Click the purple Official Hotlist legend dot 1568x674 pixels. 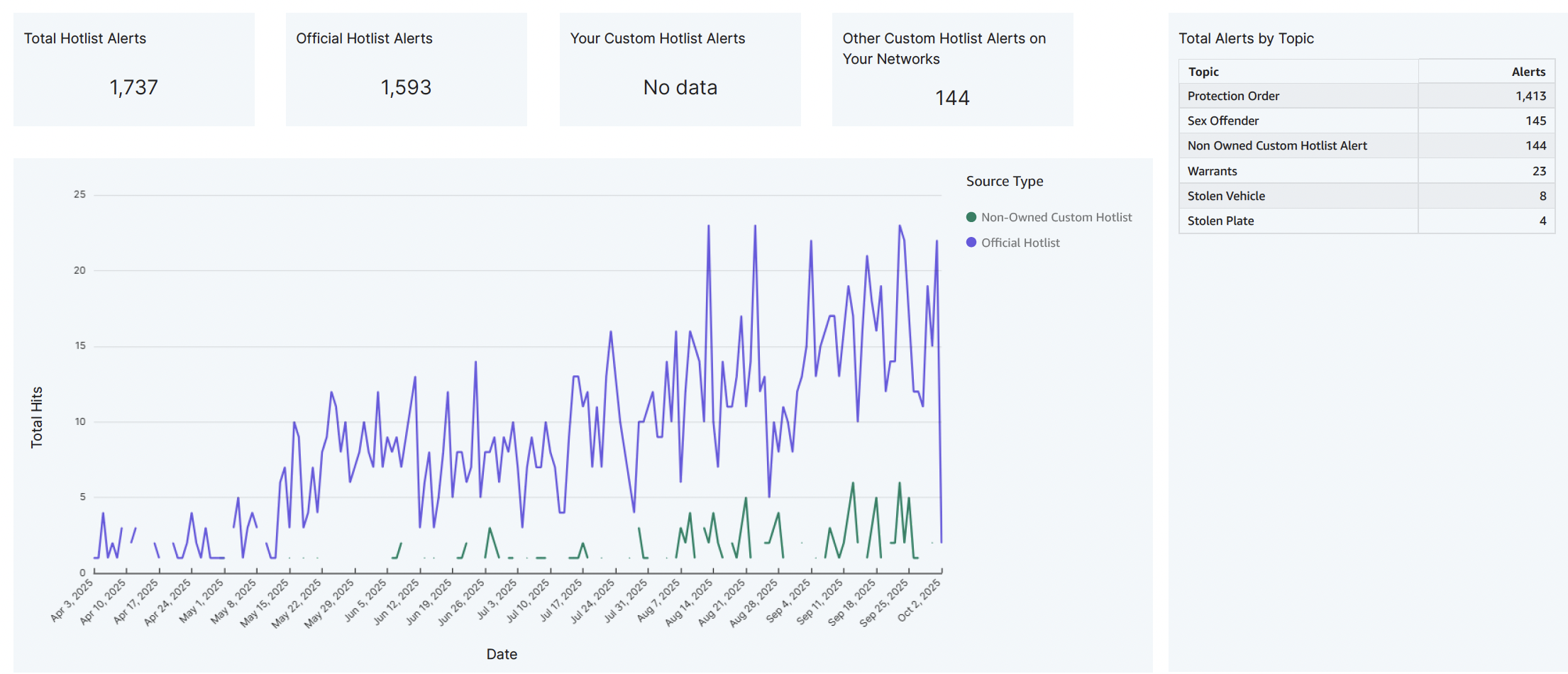click(971, 243)
